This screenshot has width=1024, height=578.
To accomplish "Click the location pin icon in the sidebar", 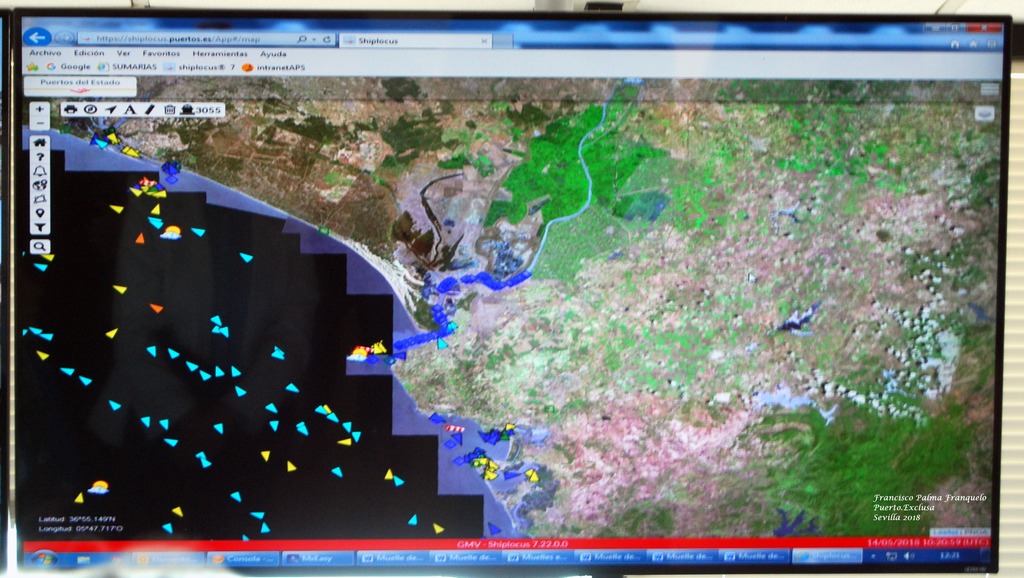I will click(39, 213).
